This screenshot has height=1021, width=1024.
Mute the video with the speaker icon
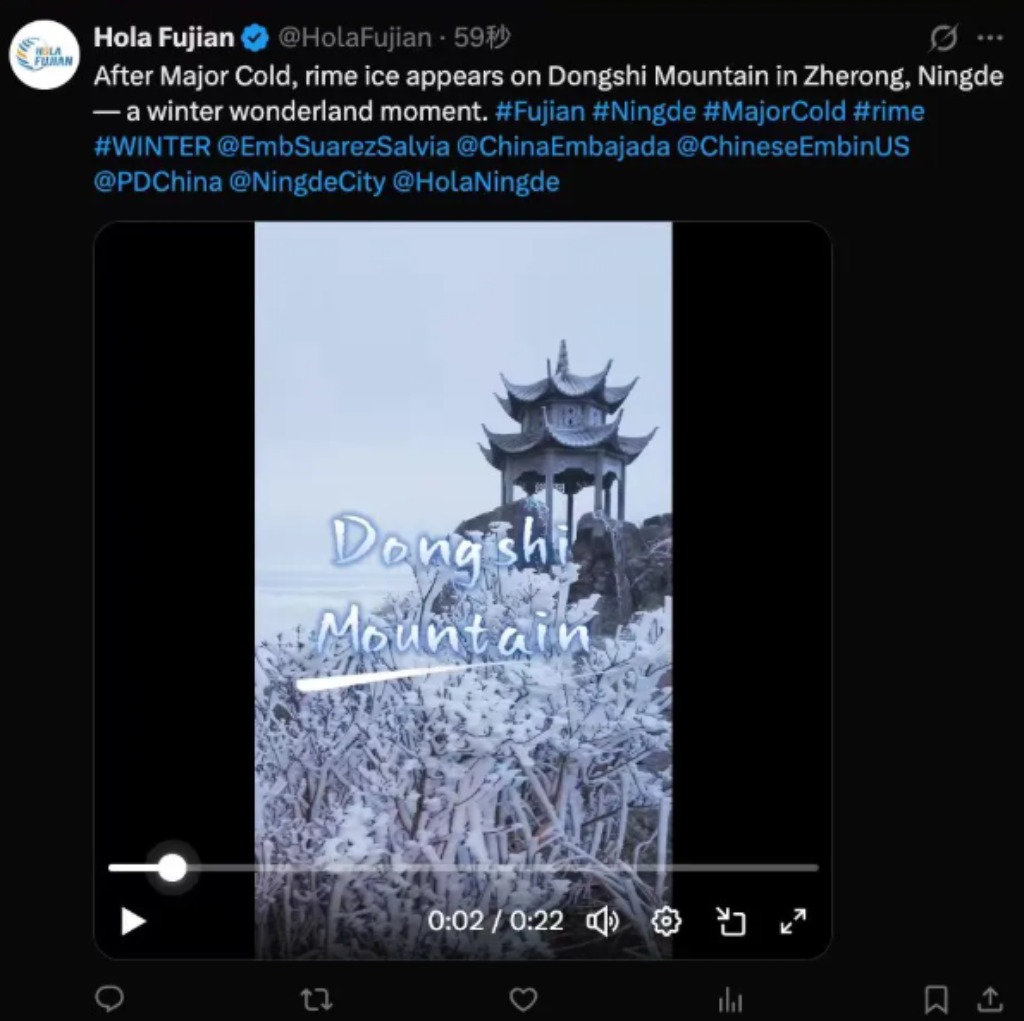click(x=603, y=922)
